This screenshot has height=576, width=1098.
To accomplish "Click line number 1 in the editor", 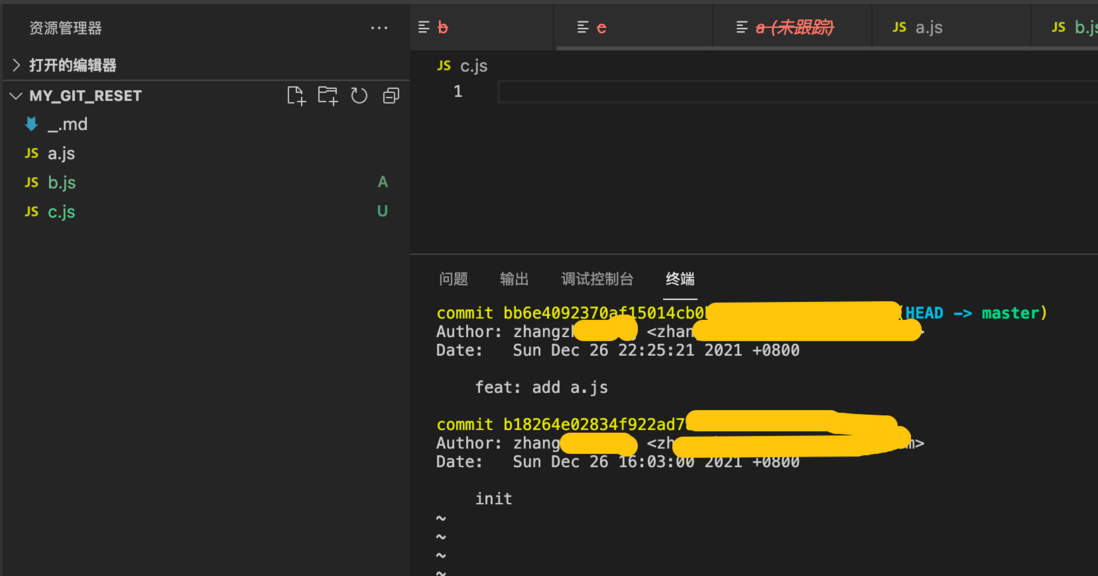I will (457, 92).
